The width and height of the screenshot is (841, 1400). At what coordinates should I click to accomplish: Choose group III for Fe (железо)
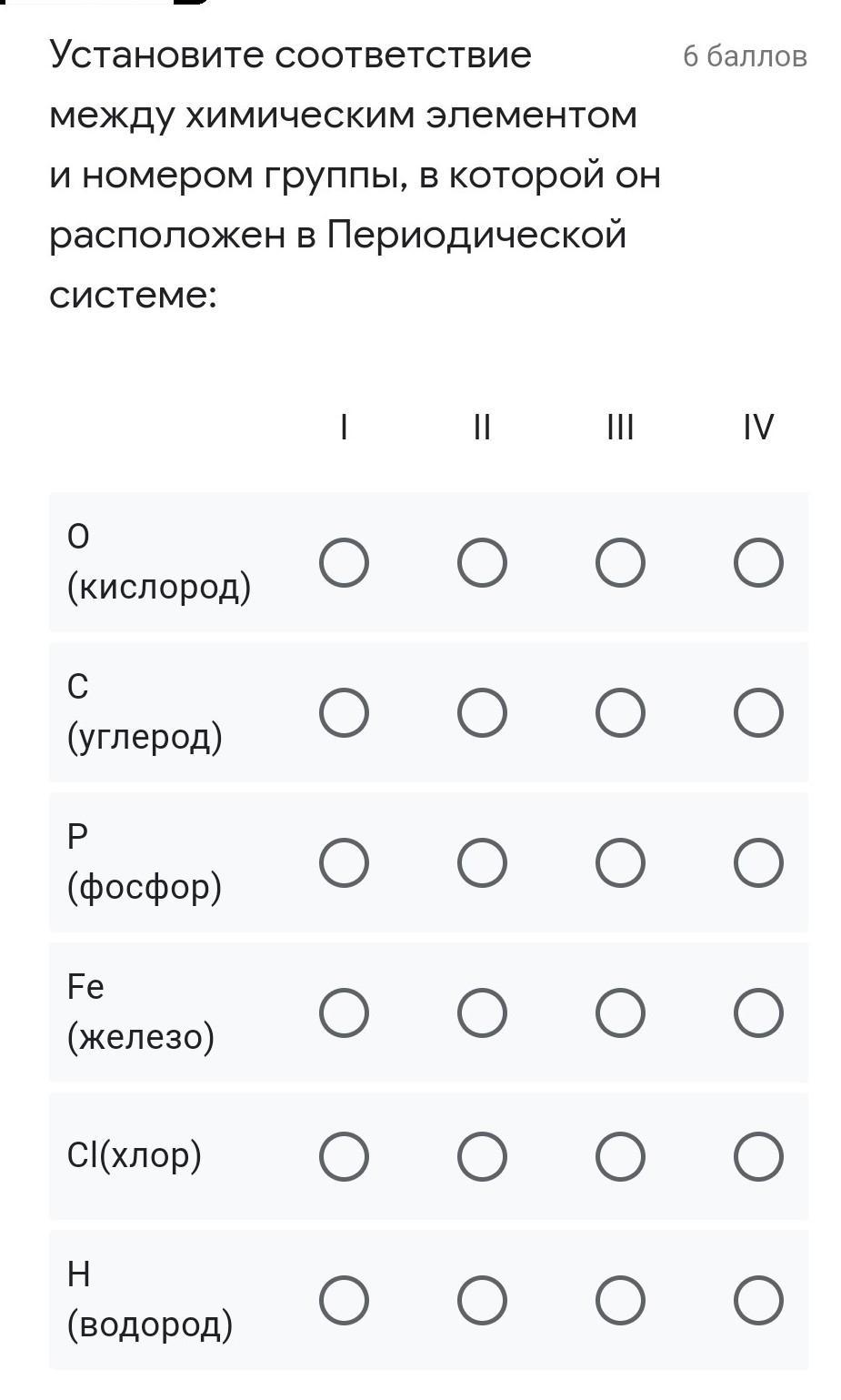pos(620,1012)
